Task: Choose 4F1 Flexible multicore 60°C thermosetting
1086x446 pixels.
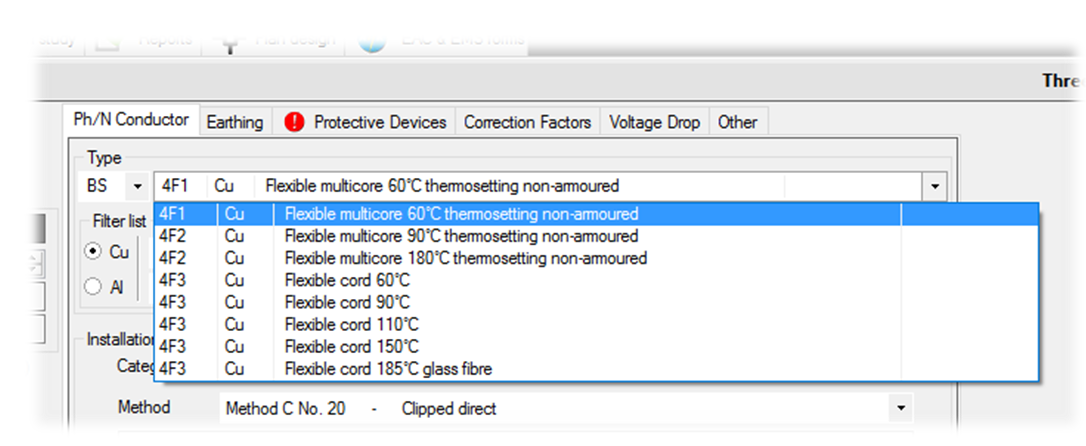Action: pyautogui.click(x=596, y=214)
